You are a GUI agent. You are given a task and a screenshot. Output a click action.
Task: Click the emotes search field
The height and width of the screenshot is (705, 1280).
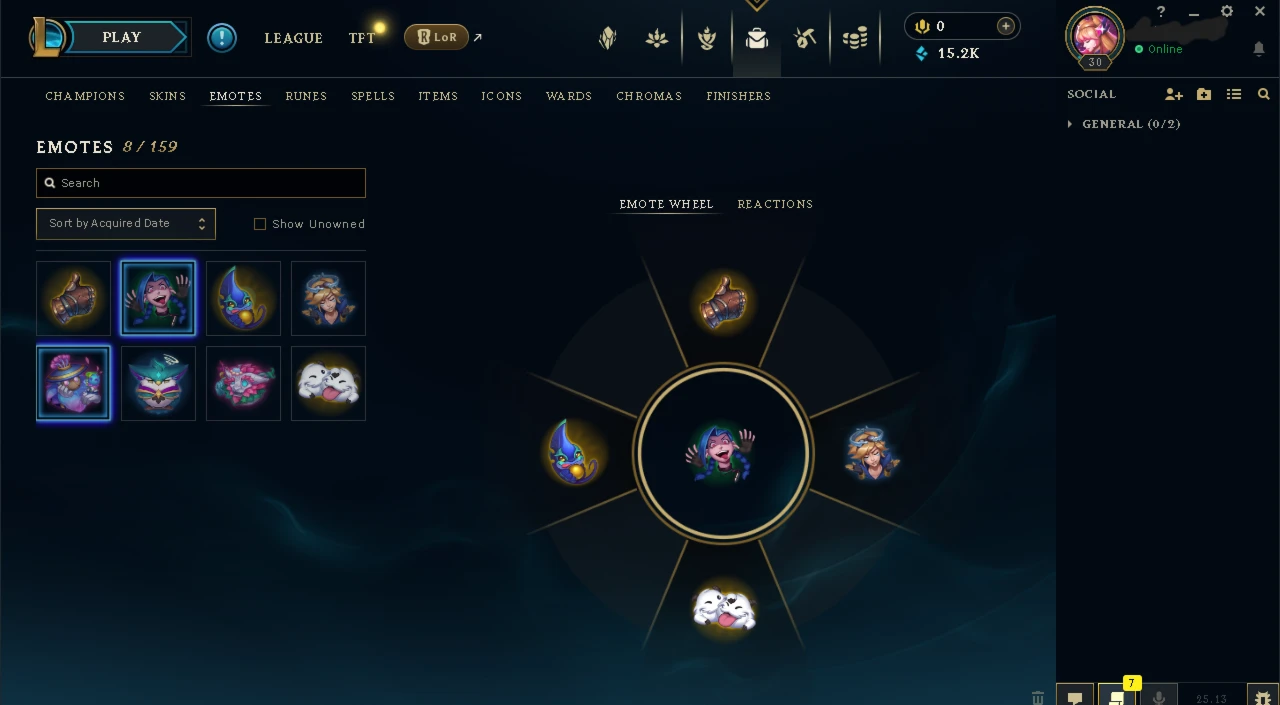tap(201, 183)
